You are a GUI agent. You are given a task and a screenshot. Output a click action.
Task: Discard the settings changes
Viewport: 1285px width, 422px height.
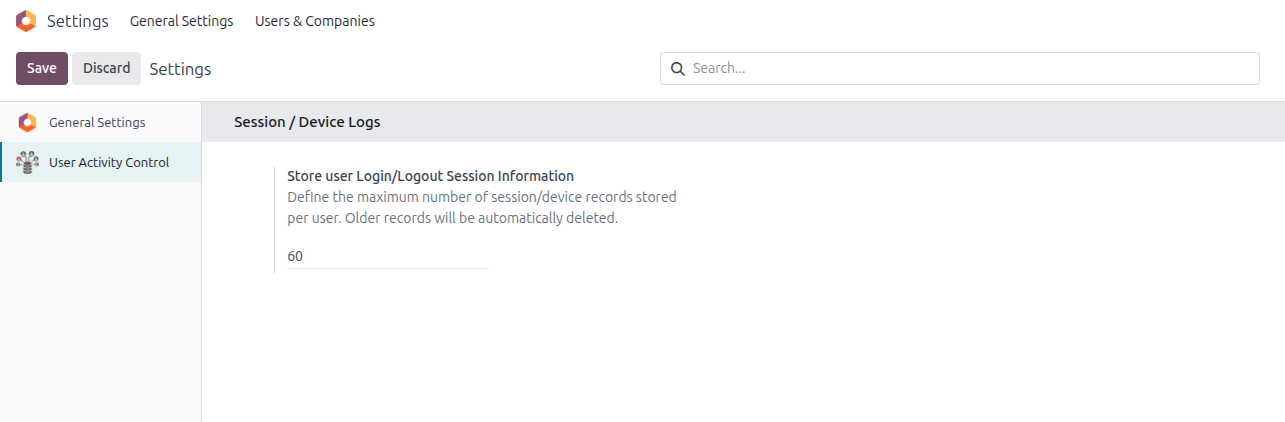[x=106, y=68]
